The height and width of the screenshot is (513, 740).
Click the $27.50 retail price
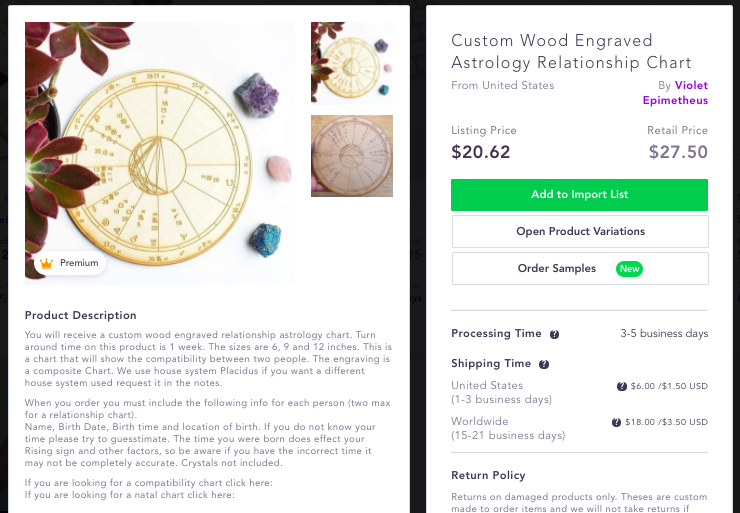678,153
